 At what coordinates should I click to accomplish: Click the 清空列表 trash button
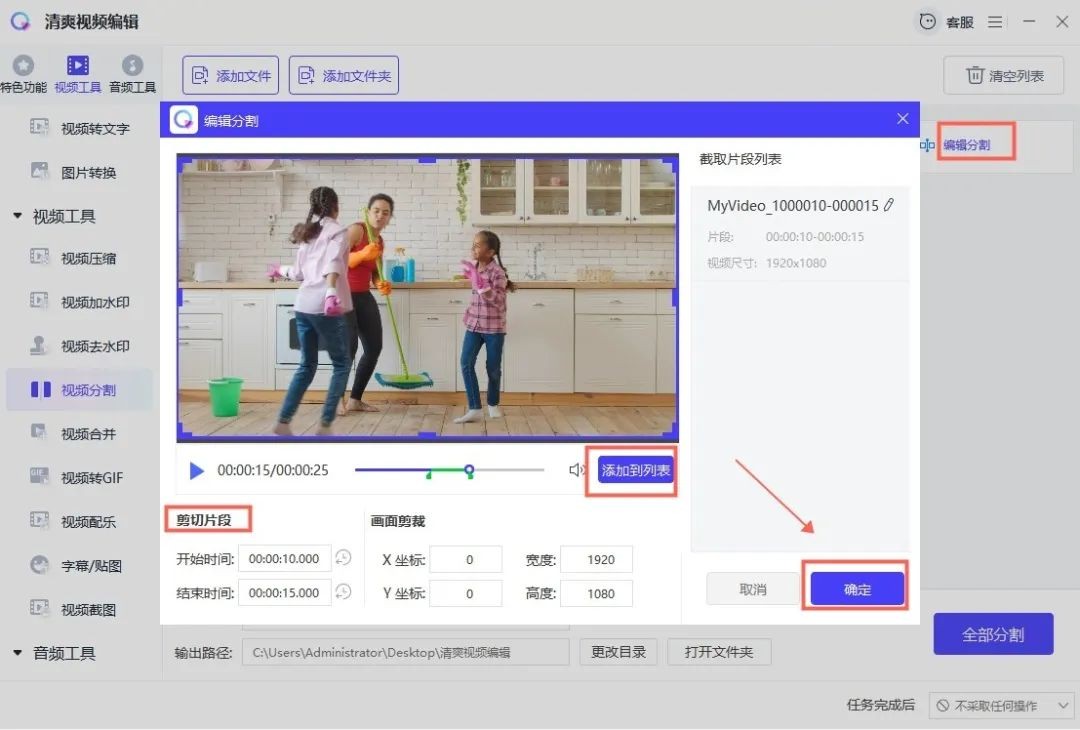pos(1004,76)
